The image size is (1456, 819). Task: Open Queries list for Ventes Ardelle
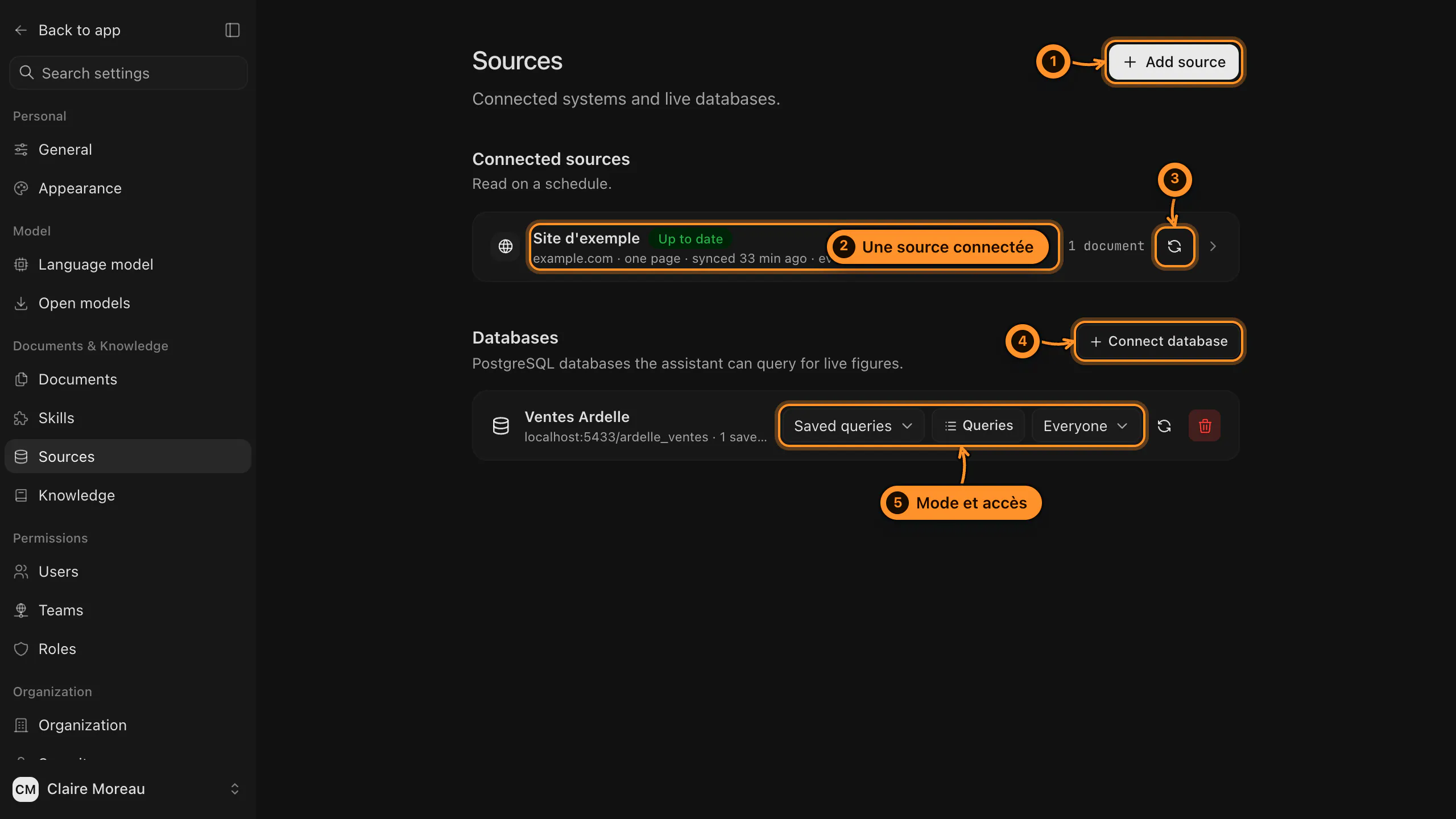[978, 425]
